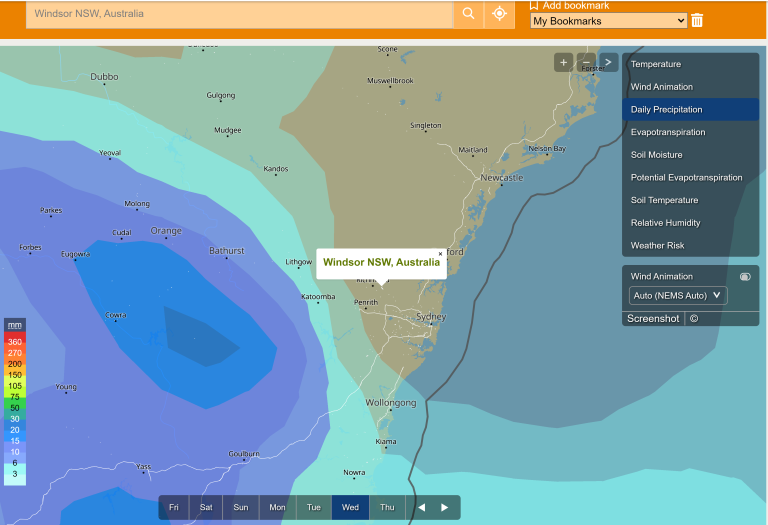
Task: Click the Cowra label on map
Action: (x=116, y=315)
